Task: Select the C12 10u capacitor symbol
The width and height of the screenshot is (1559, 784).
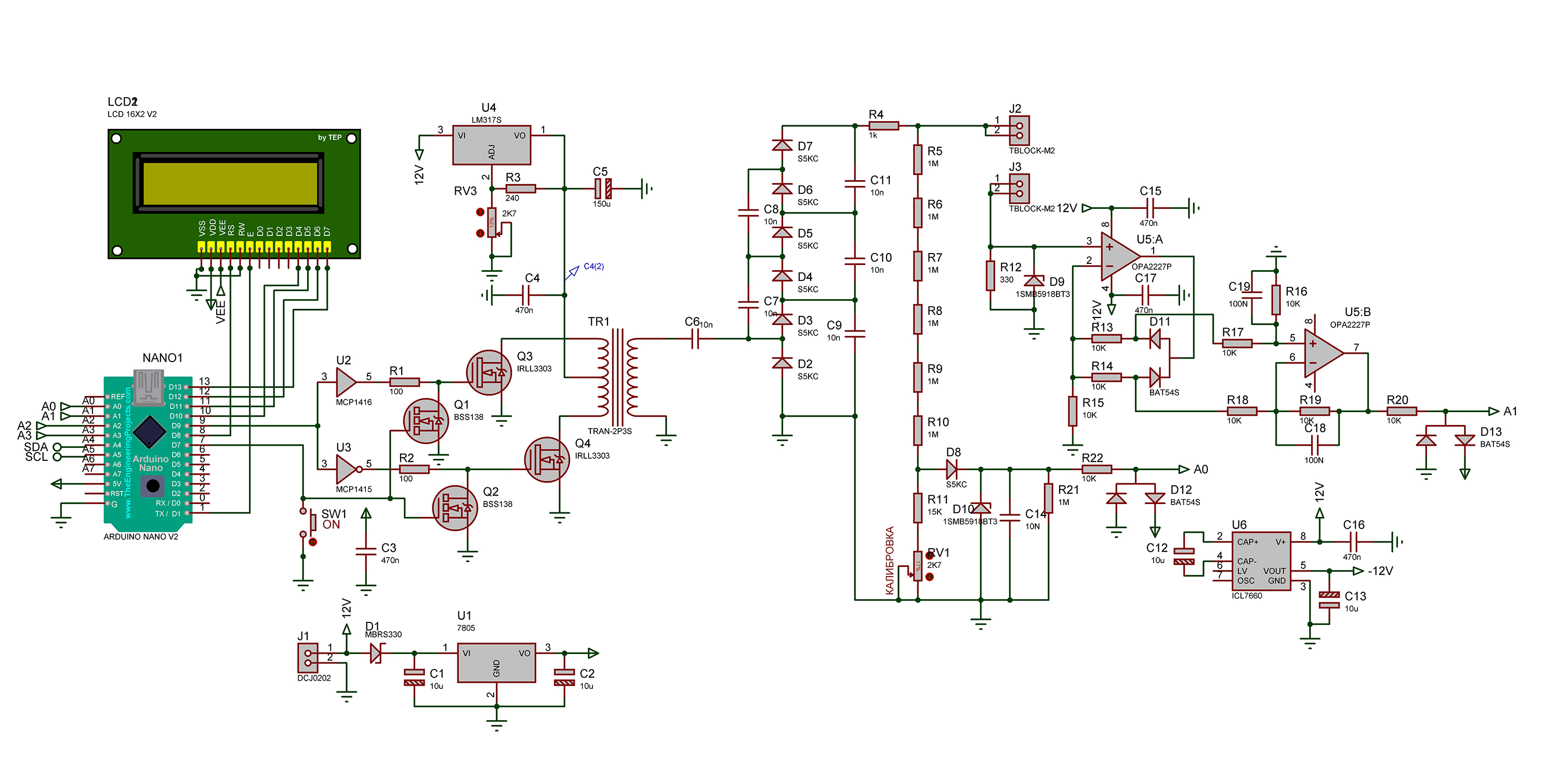Action: coord(1184,556)
